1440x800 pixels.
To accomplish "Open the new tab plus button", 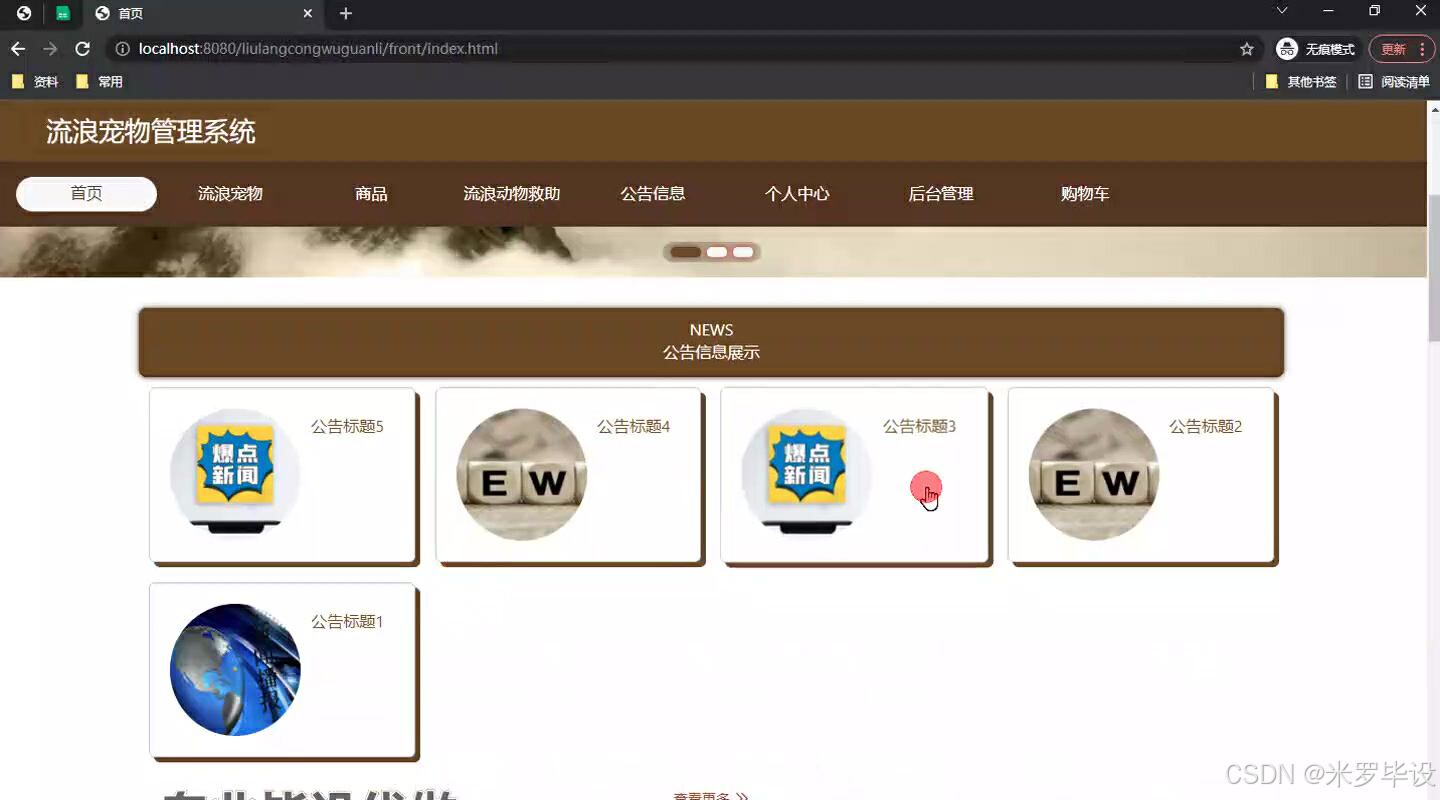I will tap(346, 14).
